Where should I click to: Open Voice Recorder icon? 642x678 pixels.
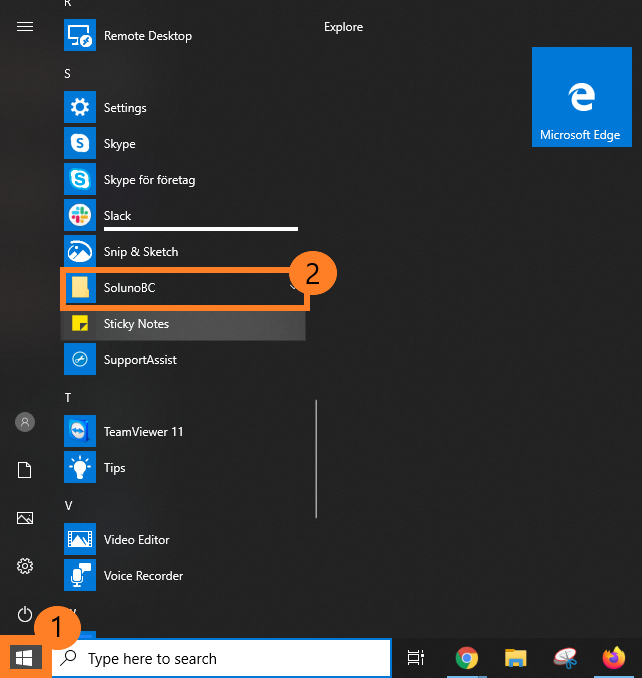[x=80, y=575]
